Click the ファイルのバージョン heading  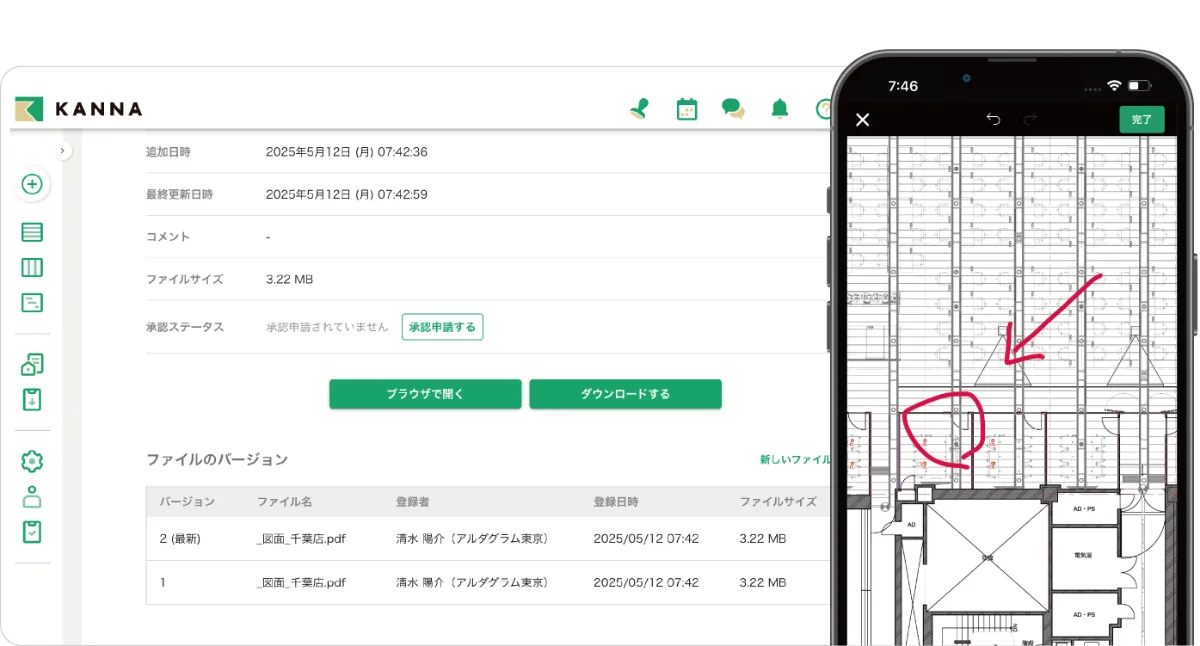pos(217,460)
